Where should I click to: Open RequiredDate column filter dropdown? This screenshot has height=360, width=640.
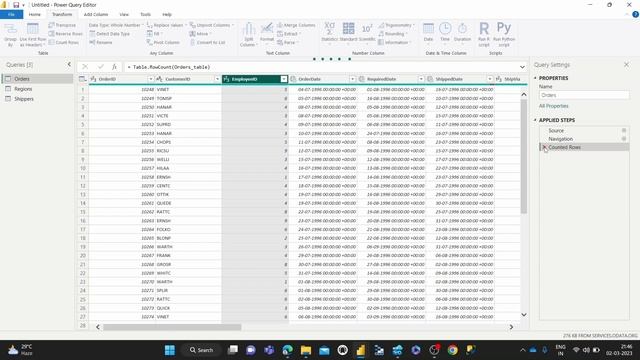point(421,79)
